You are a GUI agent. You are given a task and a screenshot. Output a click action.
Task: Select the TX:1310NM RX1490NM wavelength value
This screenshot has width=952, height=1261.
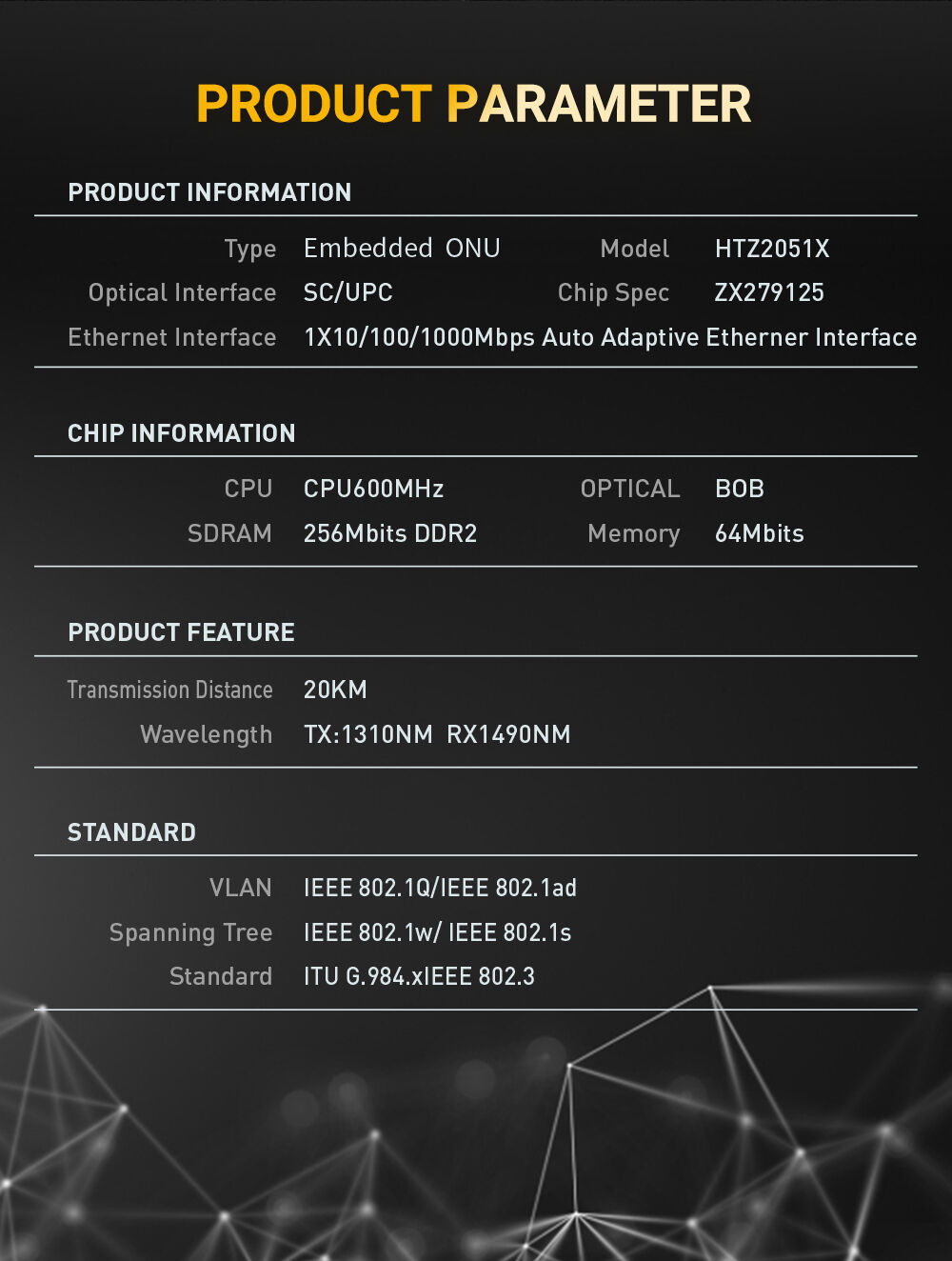(x=437, y=734)
